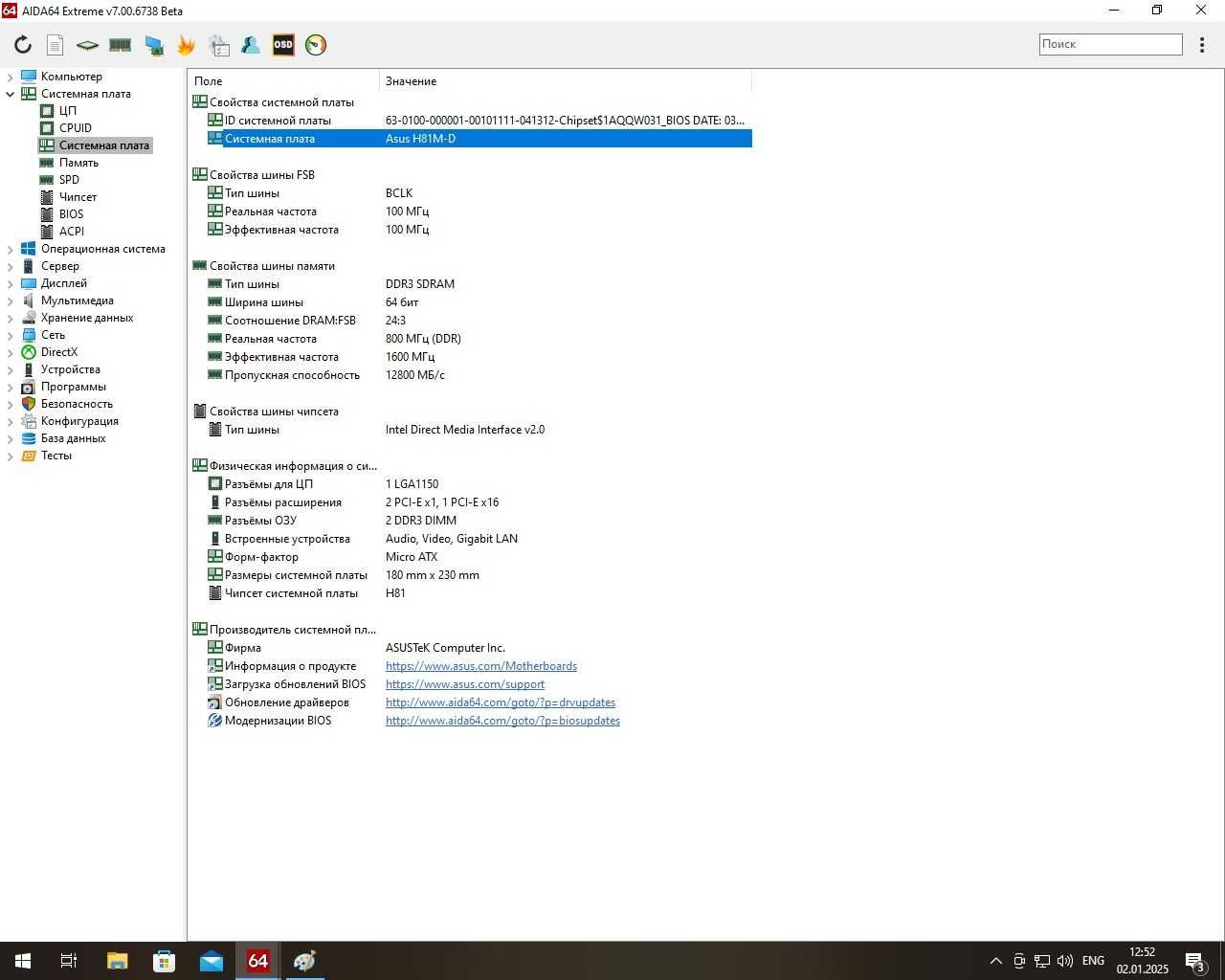Click the search field
This screenshot has height=980, width=1225.
pyautogui.click(x=1111, y=44)
